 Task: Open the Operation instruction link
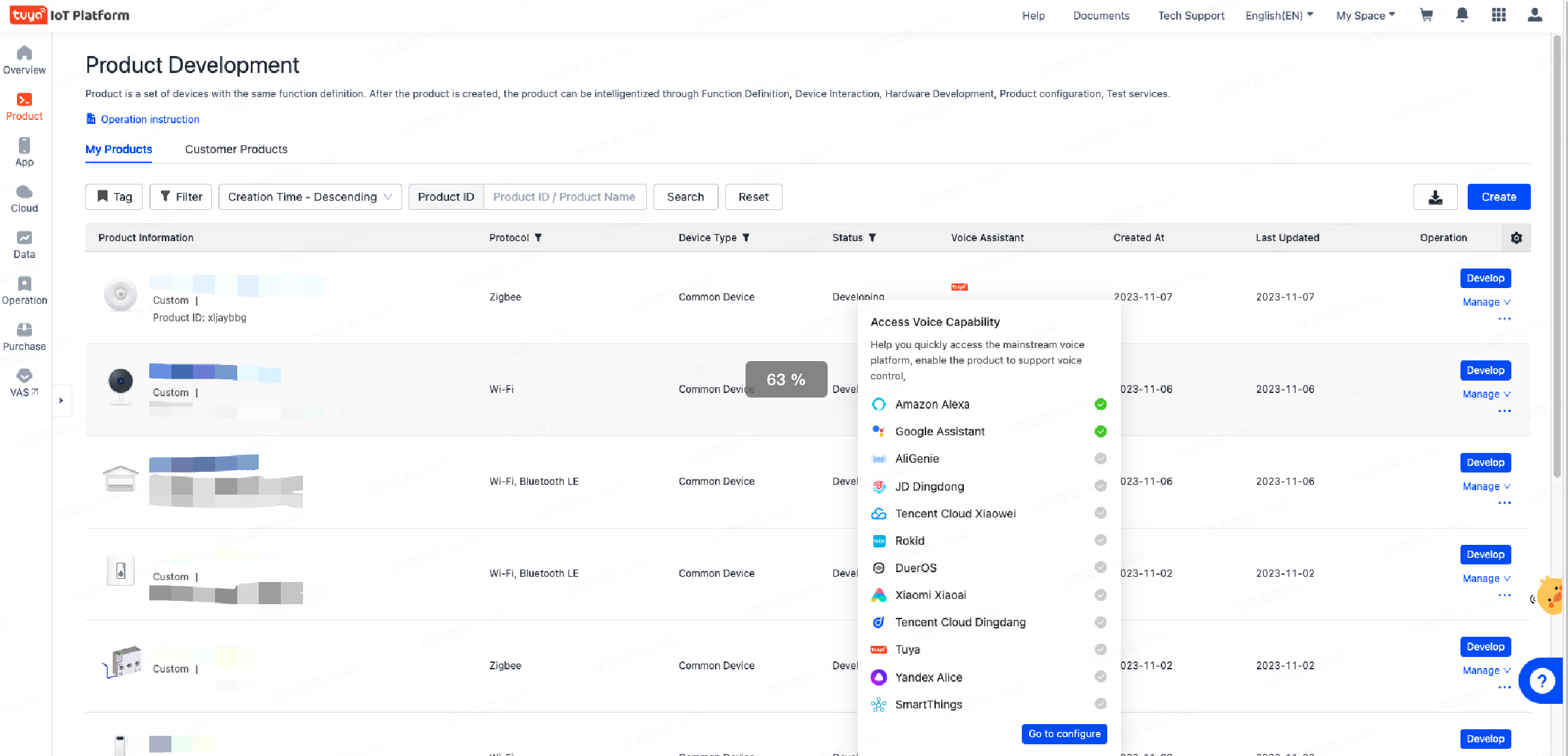click(143, 119)
